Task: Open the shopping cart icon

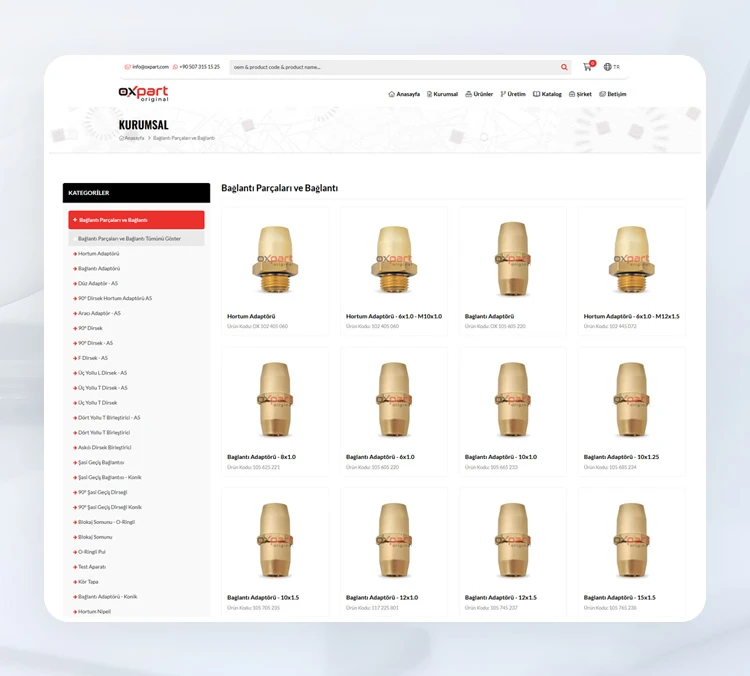Action: [587, 67]
